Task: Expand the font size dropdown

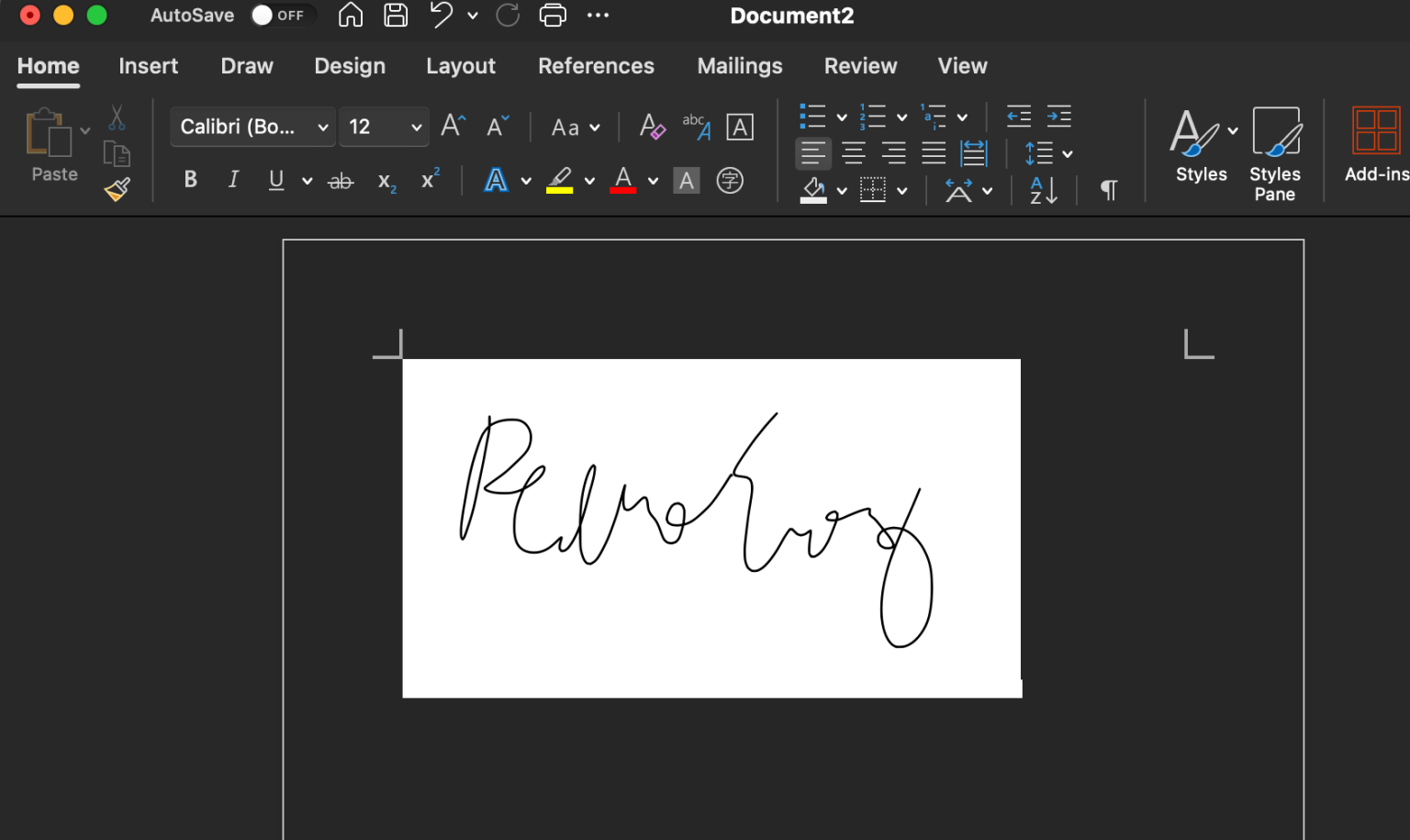Action: click(414, 127)
